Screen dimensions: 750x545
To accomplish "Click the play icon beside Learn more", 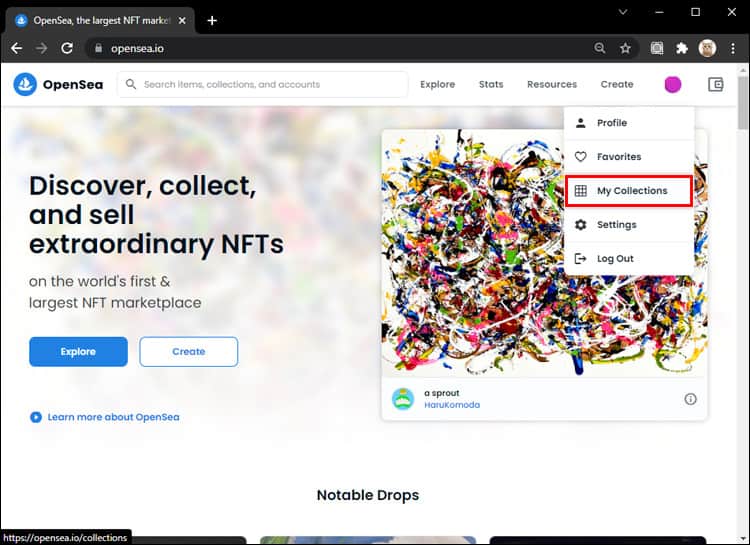I will point(36,417).
